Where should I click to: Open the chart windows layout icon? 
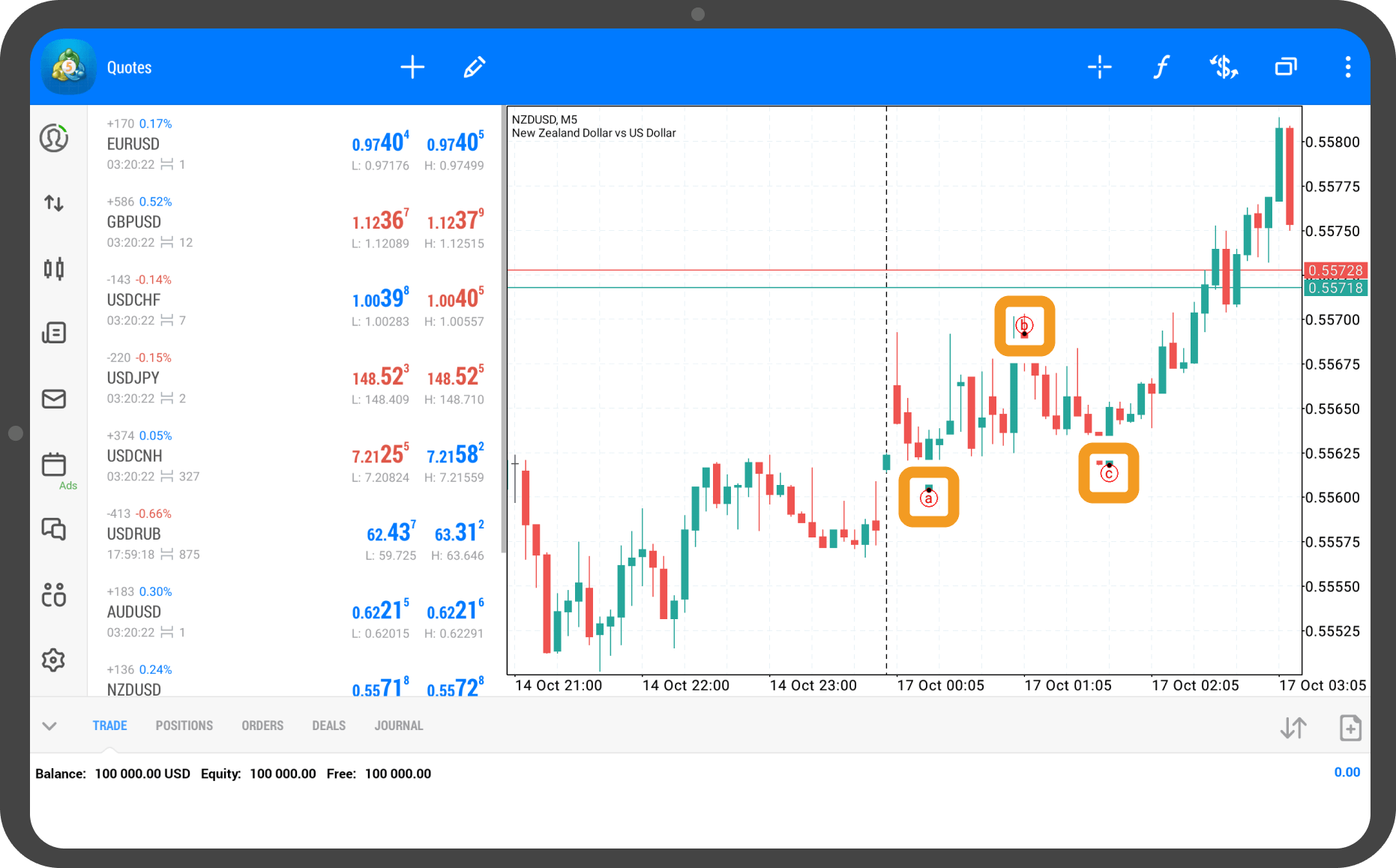1286,67
